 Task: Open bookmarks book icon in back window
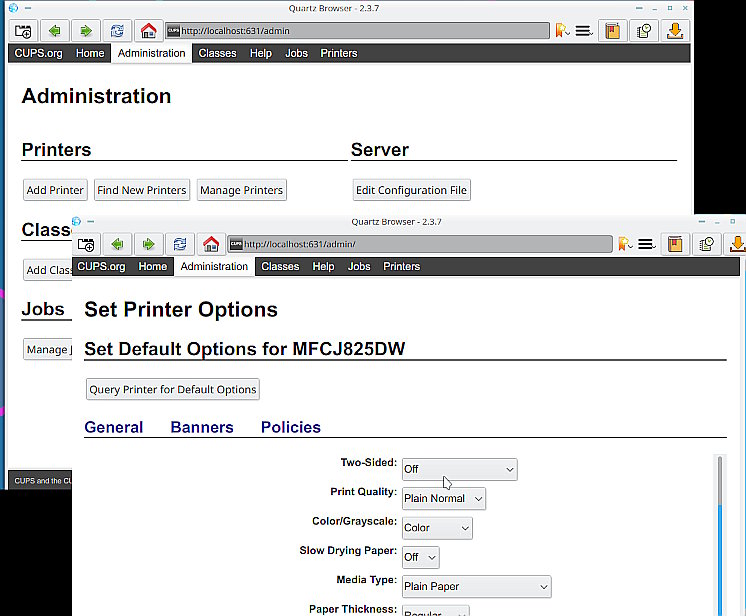point(612,31)
